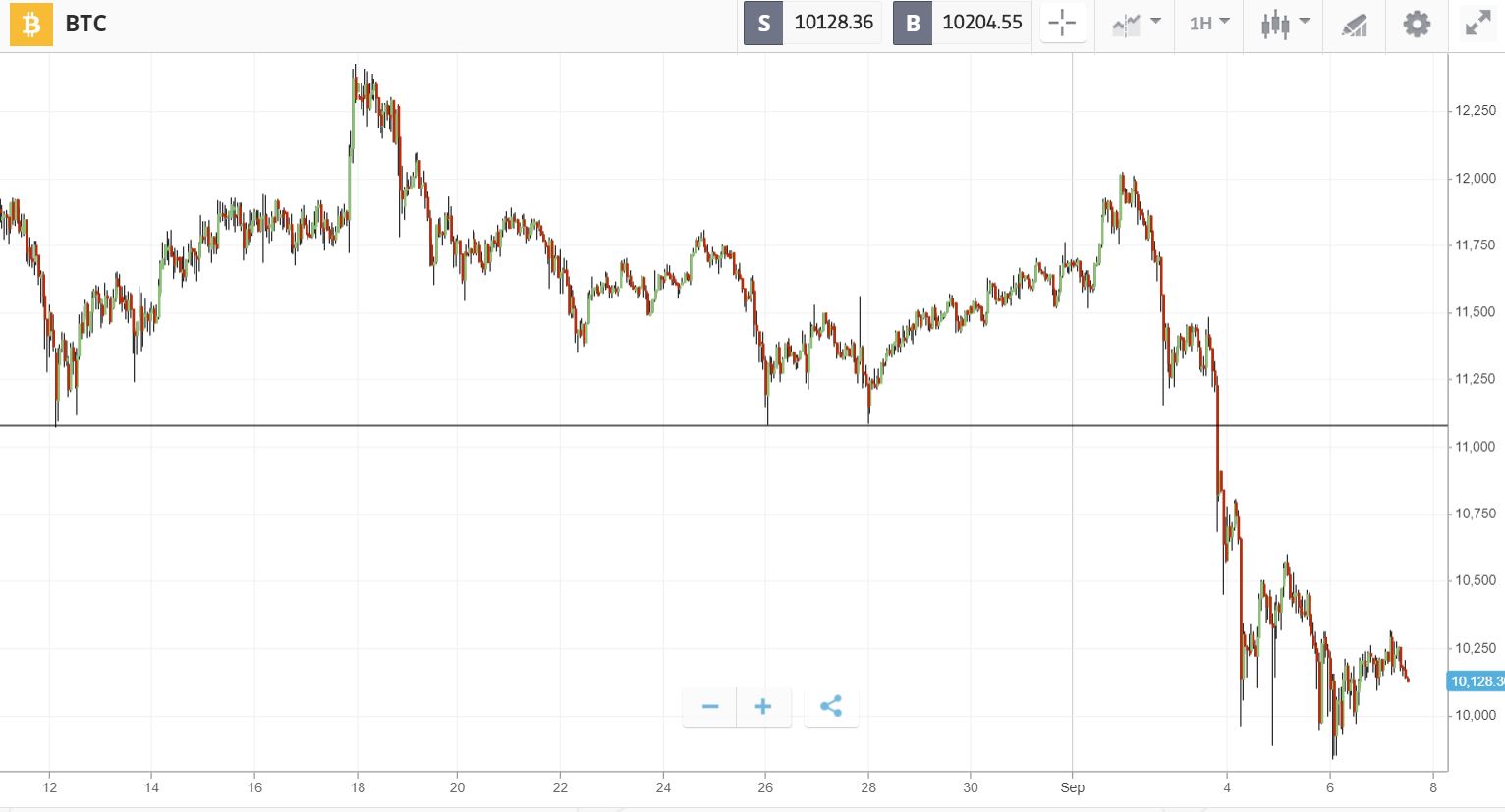This screenshot has height=812, width=1505.
Task: Toggle drawing mode on the chart
Action: click(1354, 24)
